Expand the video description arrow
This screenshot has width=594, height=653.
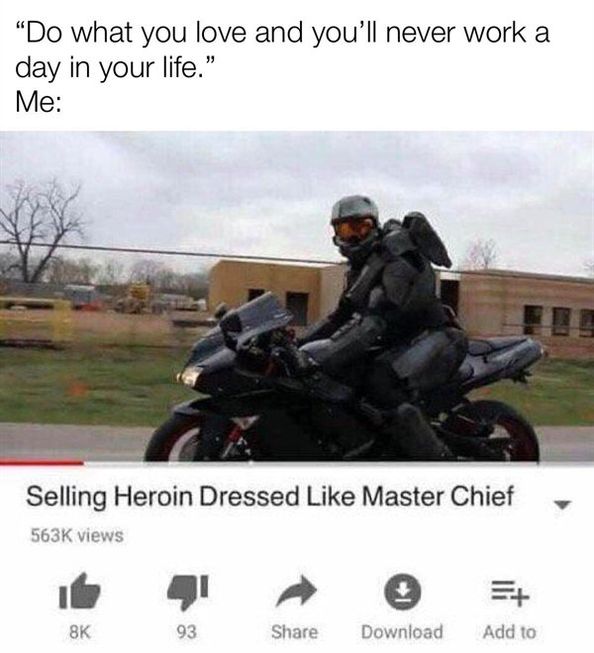[x=562, y=505]
